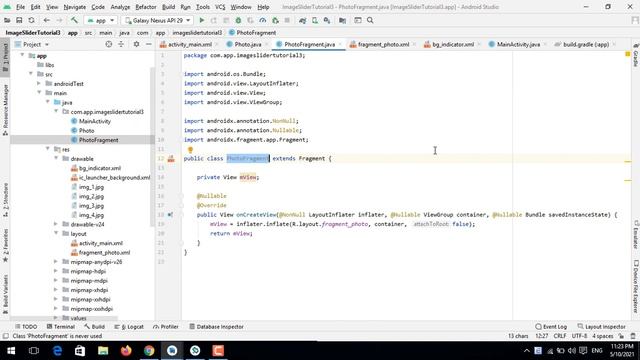
Task: Open the Database Inspector tool window
Action: pyautogui.click(x=216, y=327)
